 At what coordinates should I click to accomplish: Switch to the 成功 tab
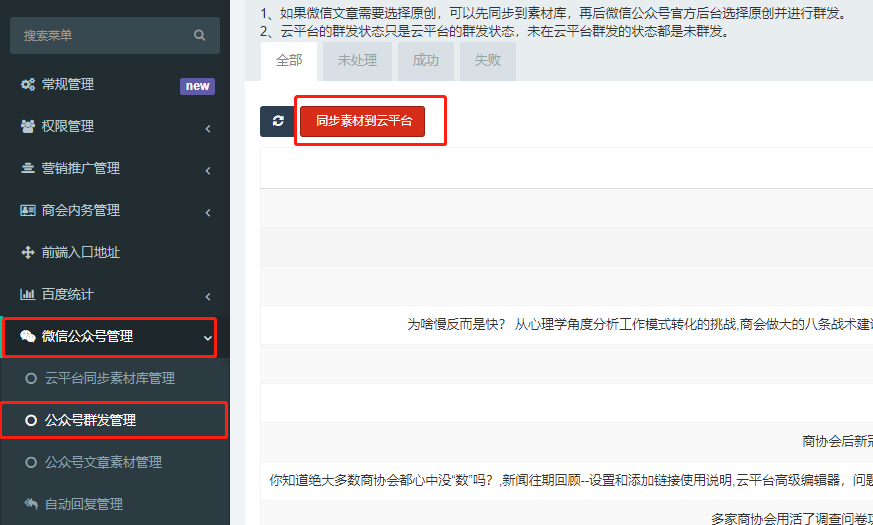click(x=425, y=61)
